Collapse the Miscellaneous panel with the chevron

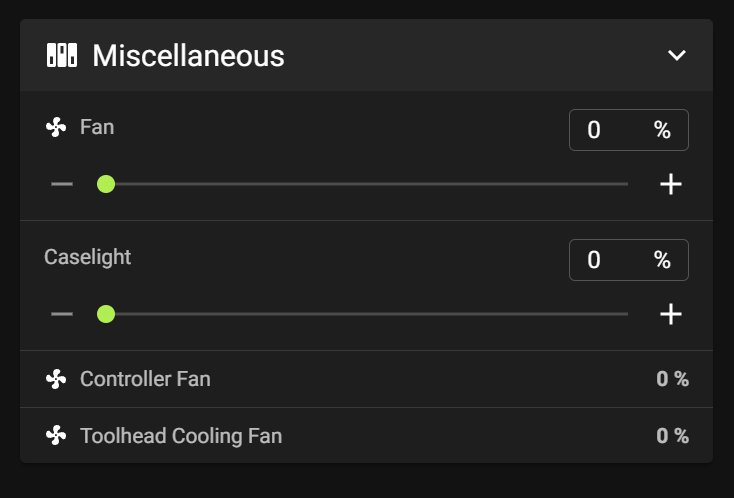(676, 55)
